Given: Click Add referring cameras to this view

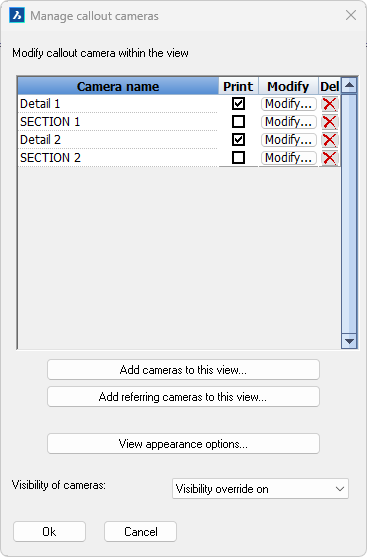Looking at the screenshot, I should [x=183, y=397].
